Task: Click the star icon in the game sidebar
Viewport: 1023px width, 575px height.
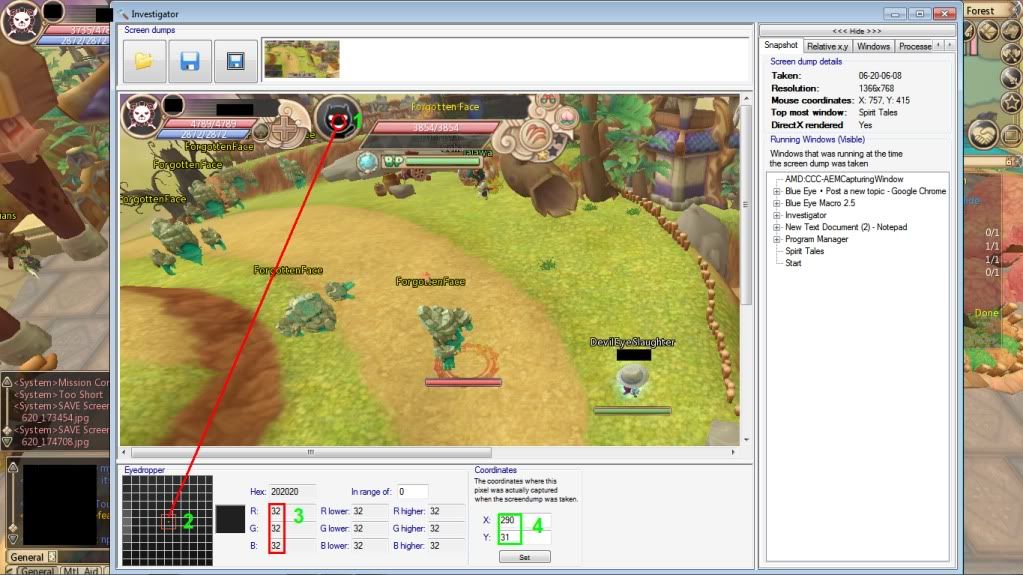Action: (x=1011, y=102)
